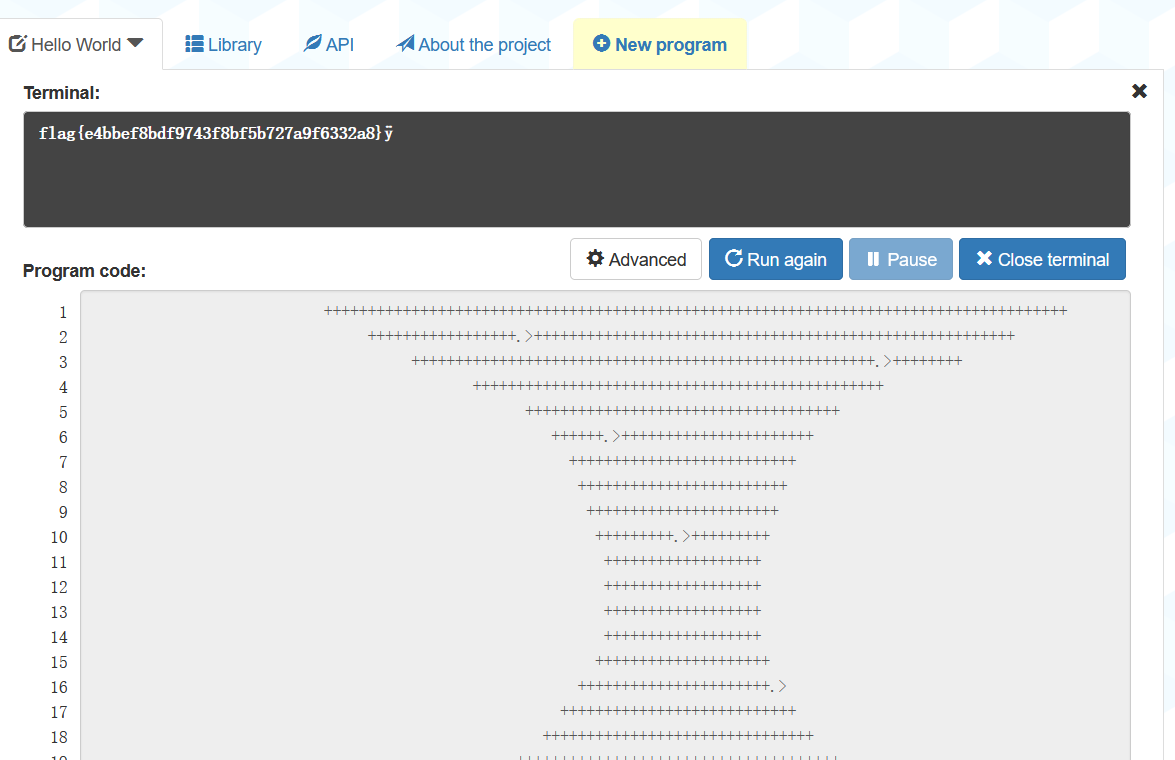The height and width of the screenshot is (760, 1175).
Task: Click the refresh icon on Run again
Action: (734, 259)
